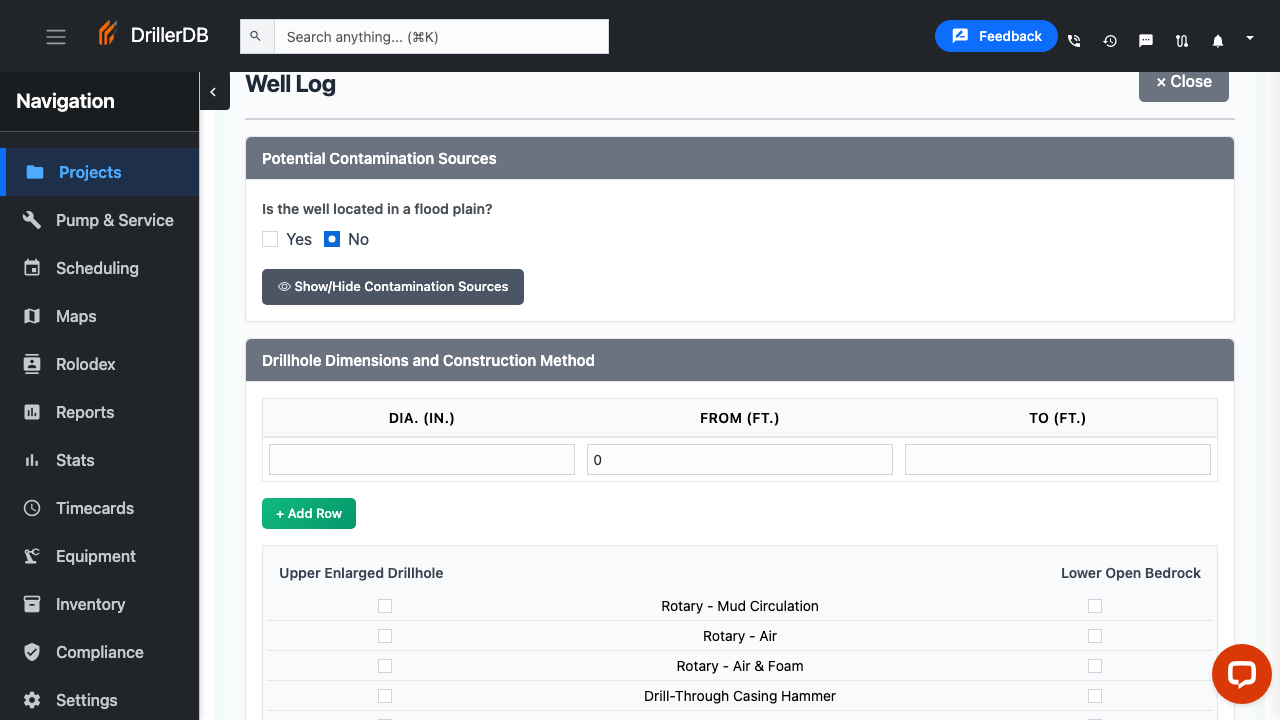Open the Maps section in sidebar
1280x720 pixels.
(x=75, y=316)
